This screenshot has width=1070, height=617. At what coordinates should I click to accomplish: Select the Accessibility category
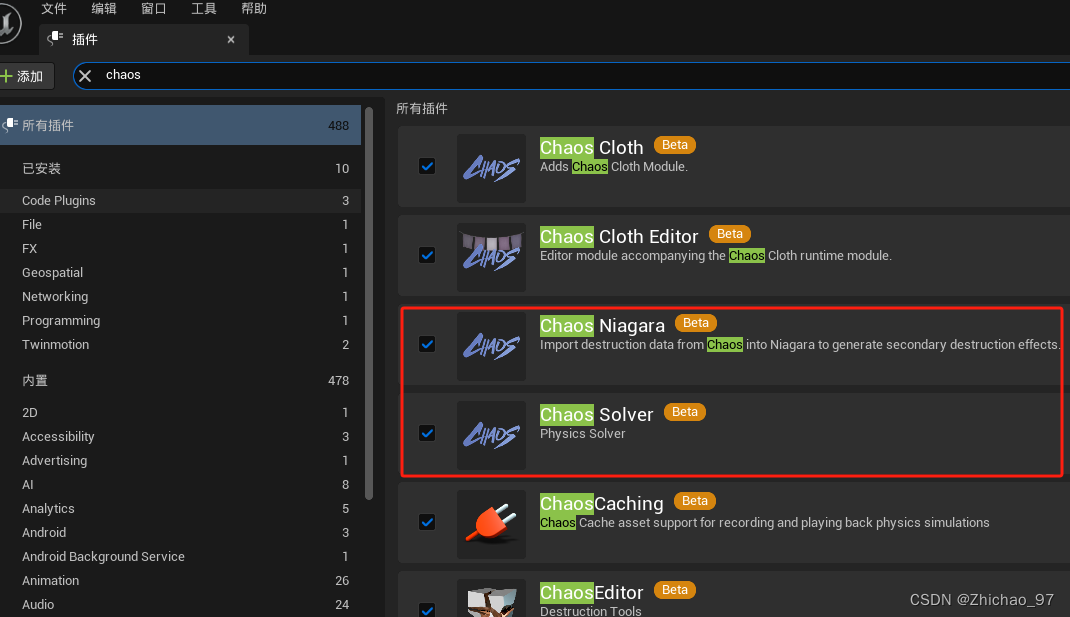click(180, 436)
